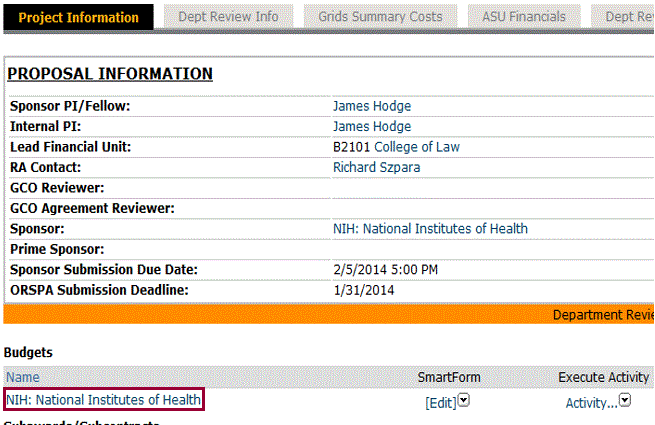
Task: Switch to the Project Information tab
Action: tap(78, 17)
